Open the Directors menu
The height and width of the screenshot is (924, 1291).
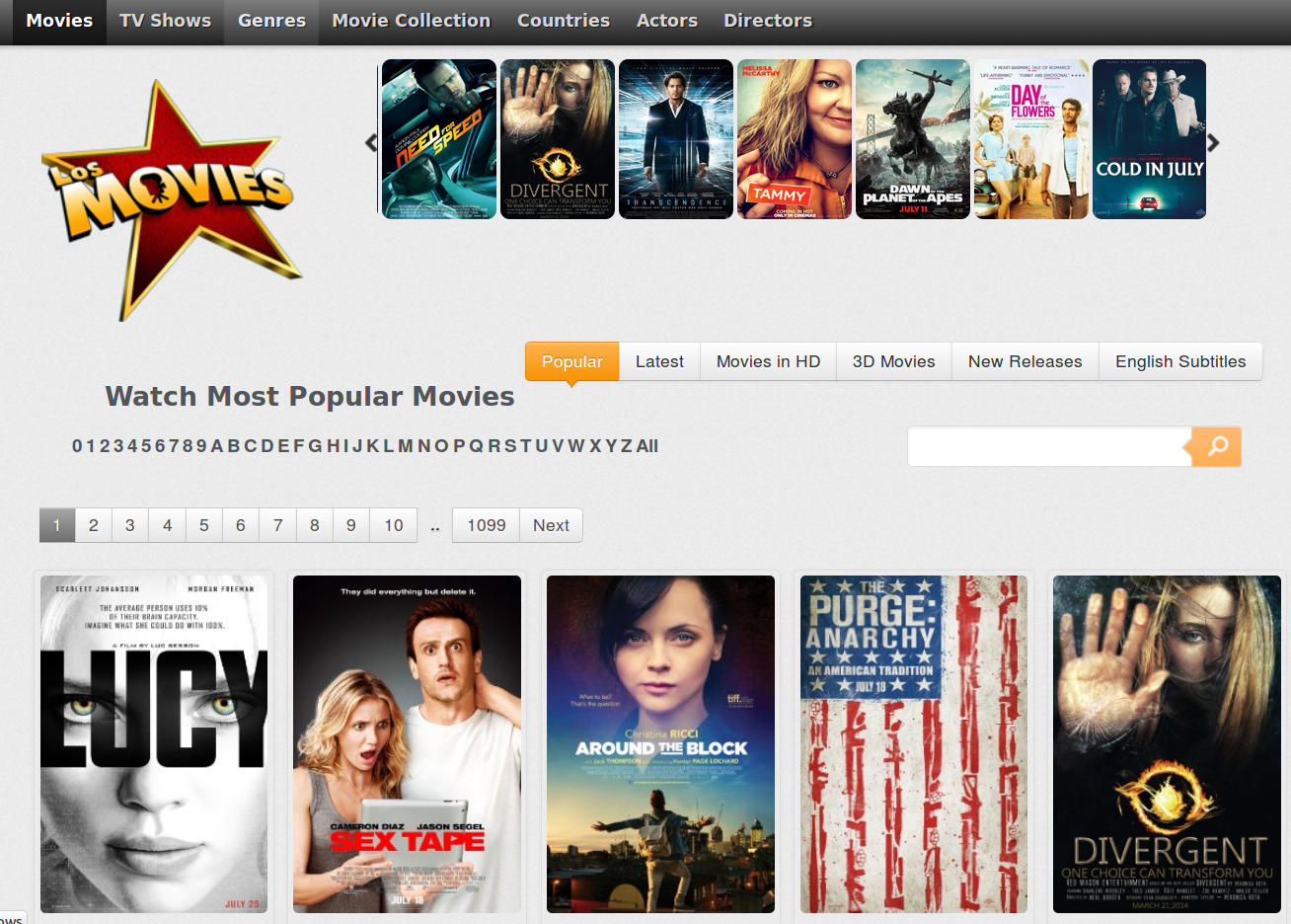pyautogui.click(x=768, y=21)
